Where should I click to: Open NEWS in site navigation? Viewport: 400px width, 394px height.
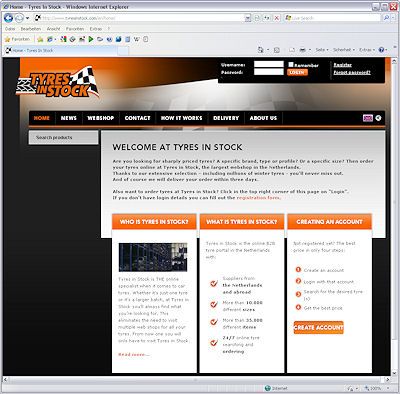pyautogui.click(x=69, y=118)
